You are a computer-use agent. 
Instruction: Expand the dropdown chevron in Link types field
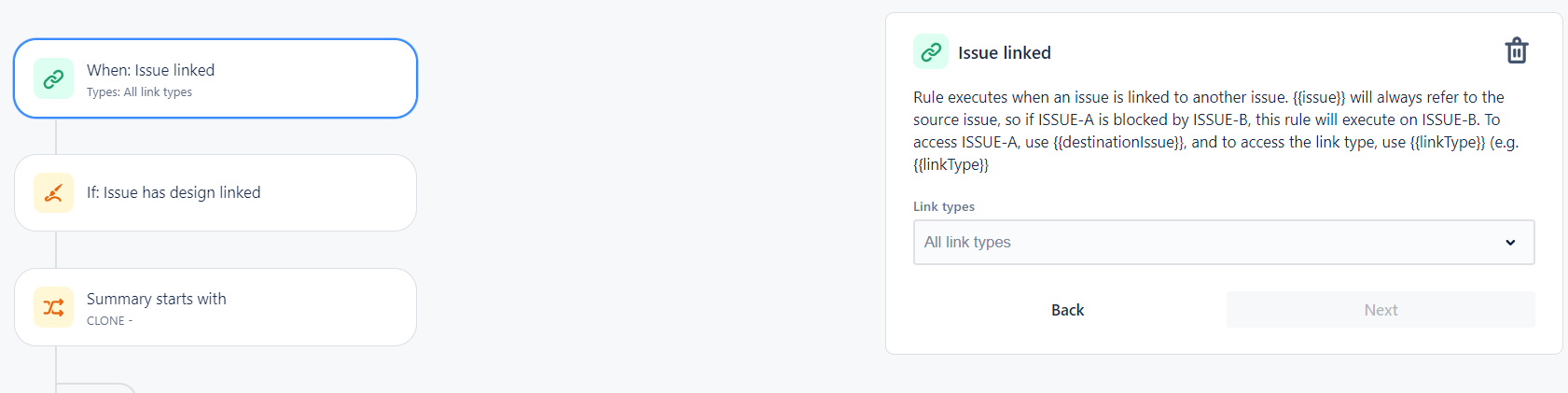point(1510,243)
